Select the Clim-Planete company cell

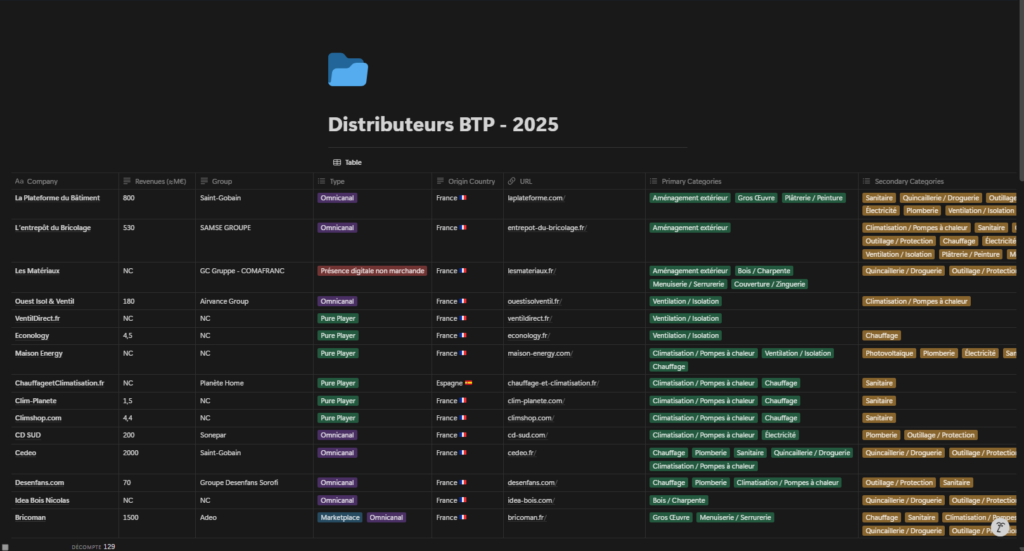click(x=65, y=401)
